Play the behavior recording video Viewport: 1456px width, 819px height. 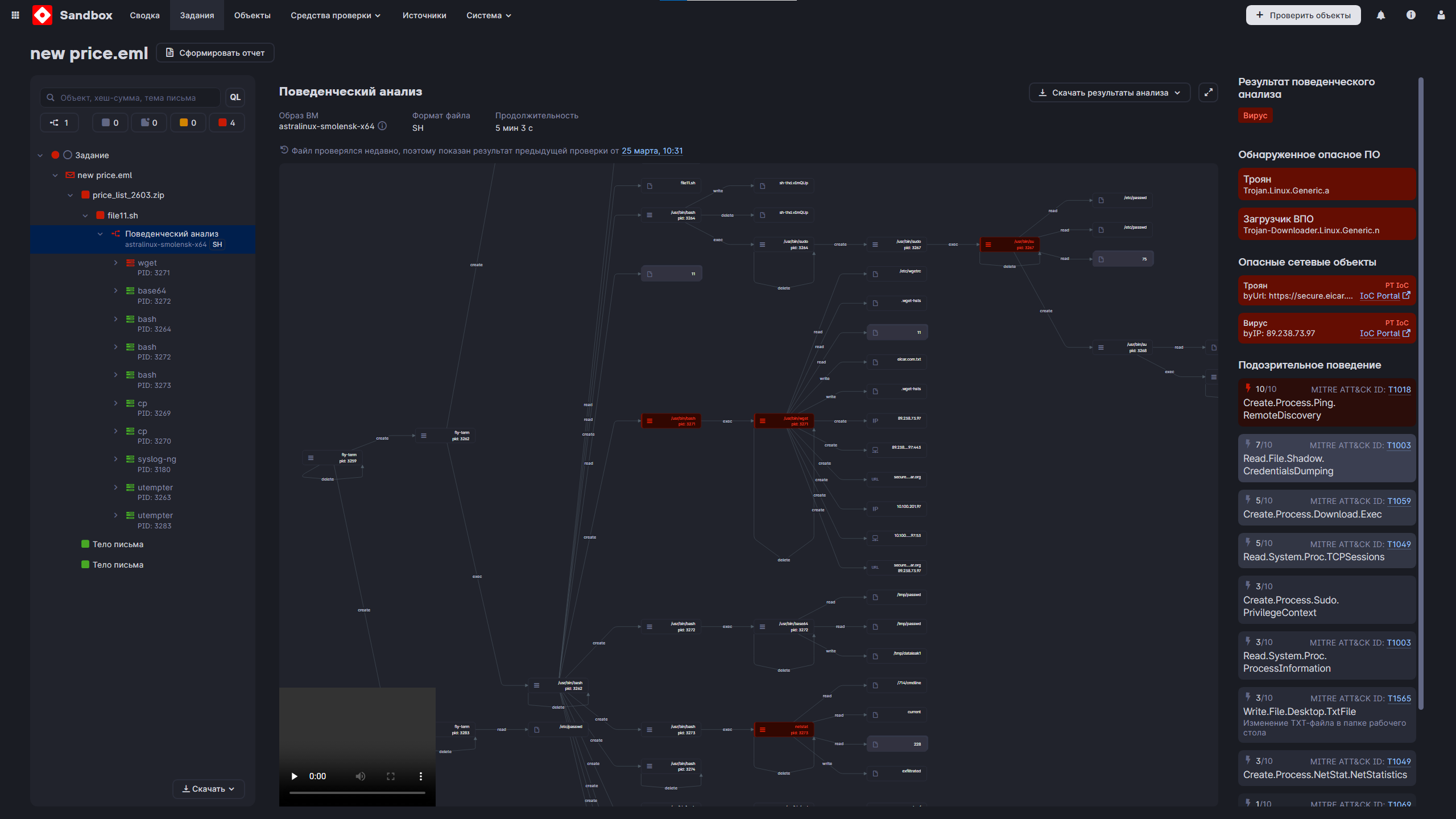294,776
